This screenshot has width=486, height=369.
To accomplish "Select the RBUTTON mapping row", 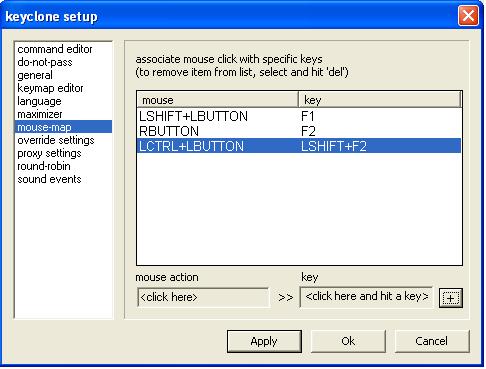I will 299,131.
